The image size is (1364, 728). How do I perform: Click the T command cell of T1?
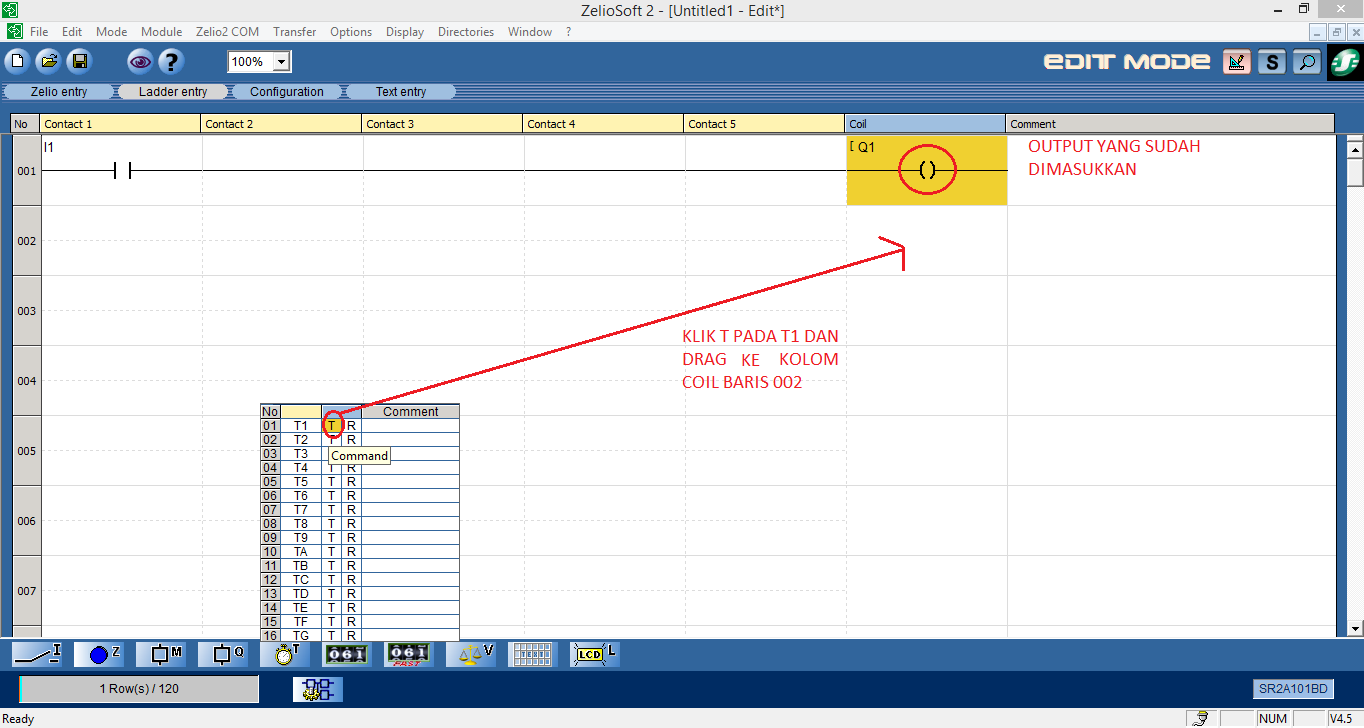(x=332, y=426)
